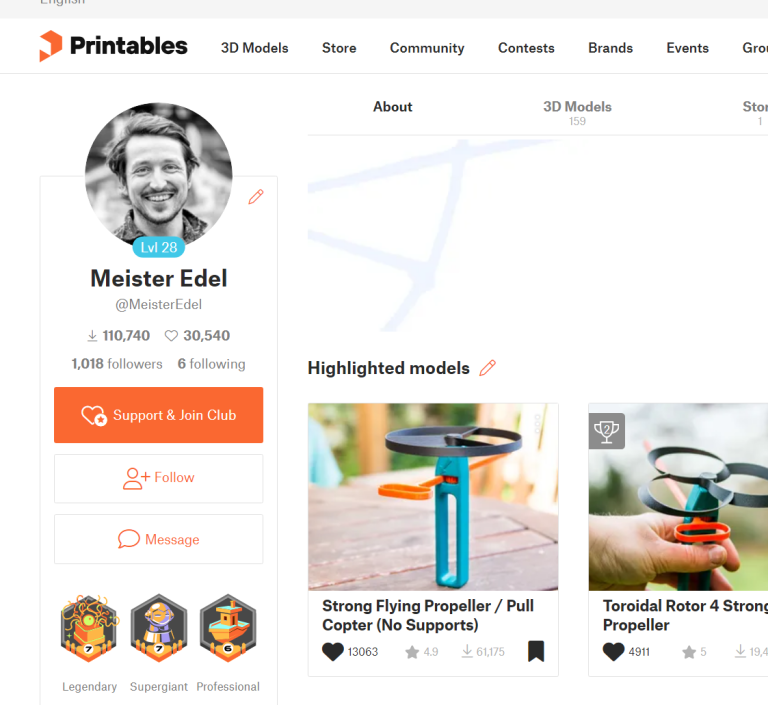Image resolution: width=768 pixels, height=705 pixels.
Task: Open the Supergiant badge
Action: [x=159, y=629]
